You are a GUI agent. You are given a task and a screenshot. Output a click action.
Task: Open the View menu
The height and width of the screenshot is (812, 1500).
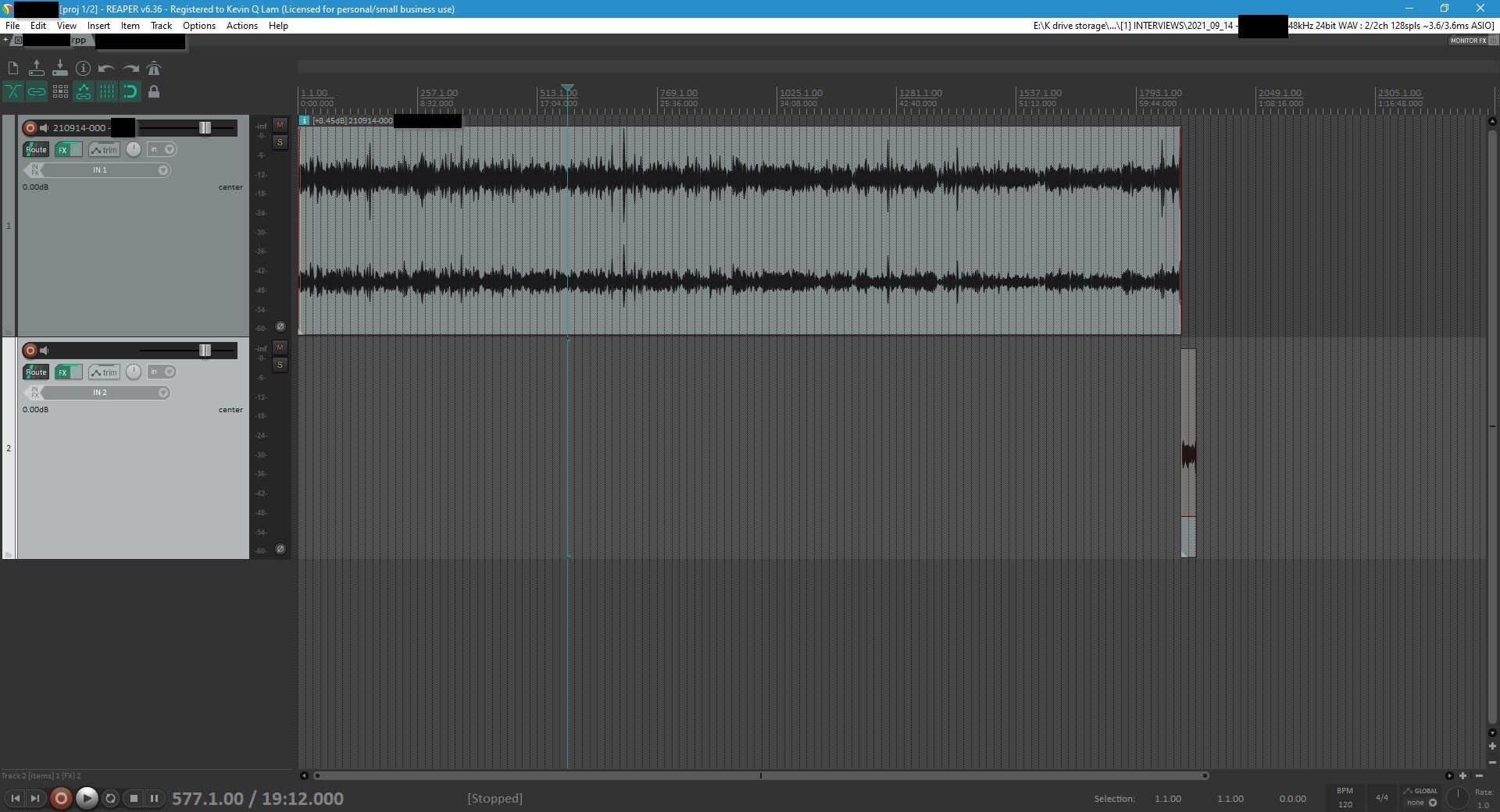(x=66, y=26)
